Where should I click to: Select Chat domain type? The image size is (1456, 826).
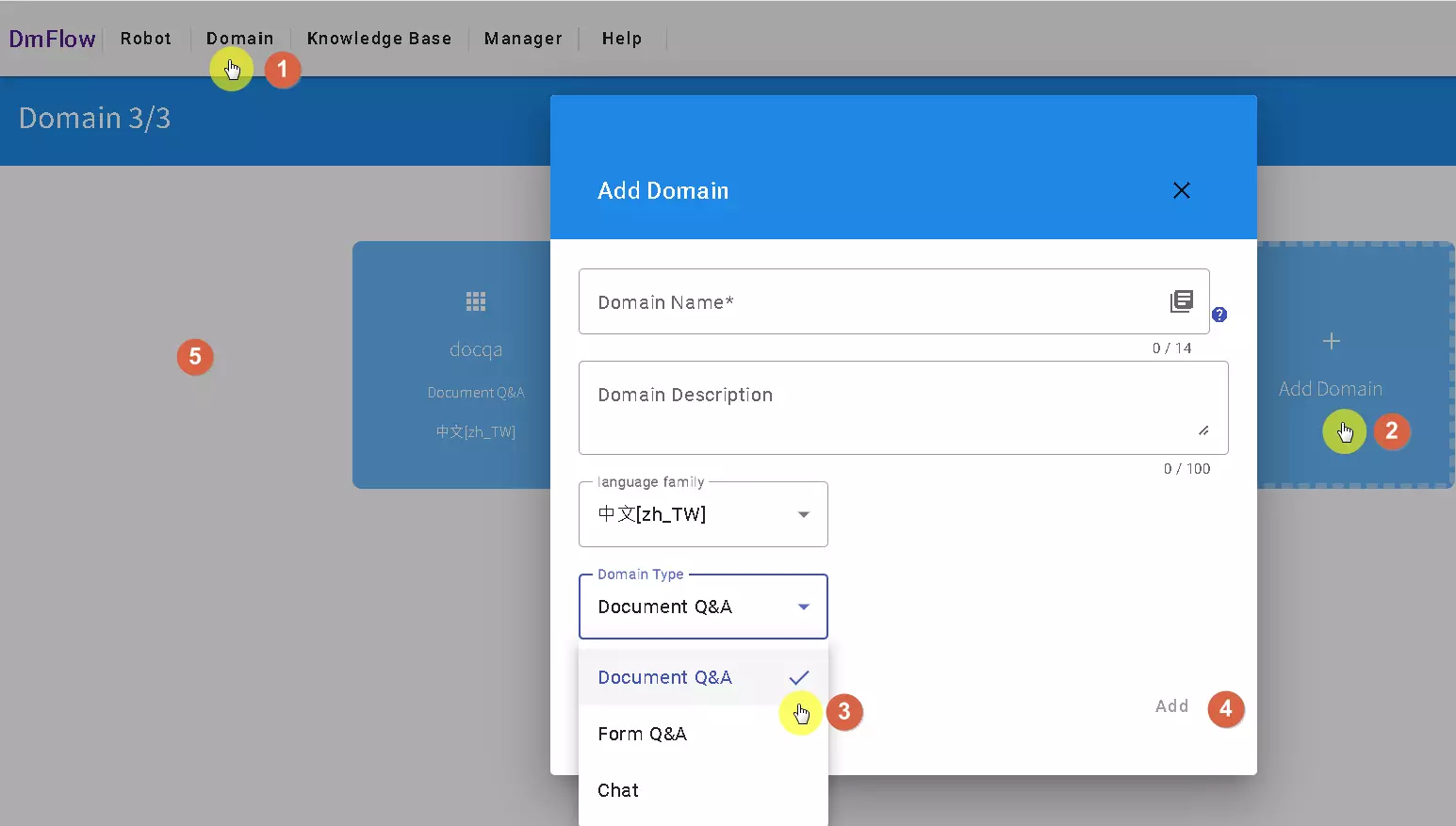click(618, 790)
